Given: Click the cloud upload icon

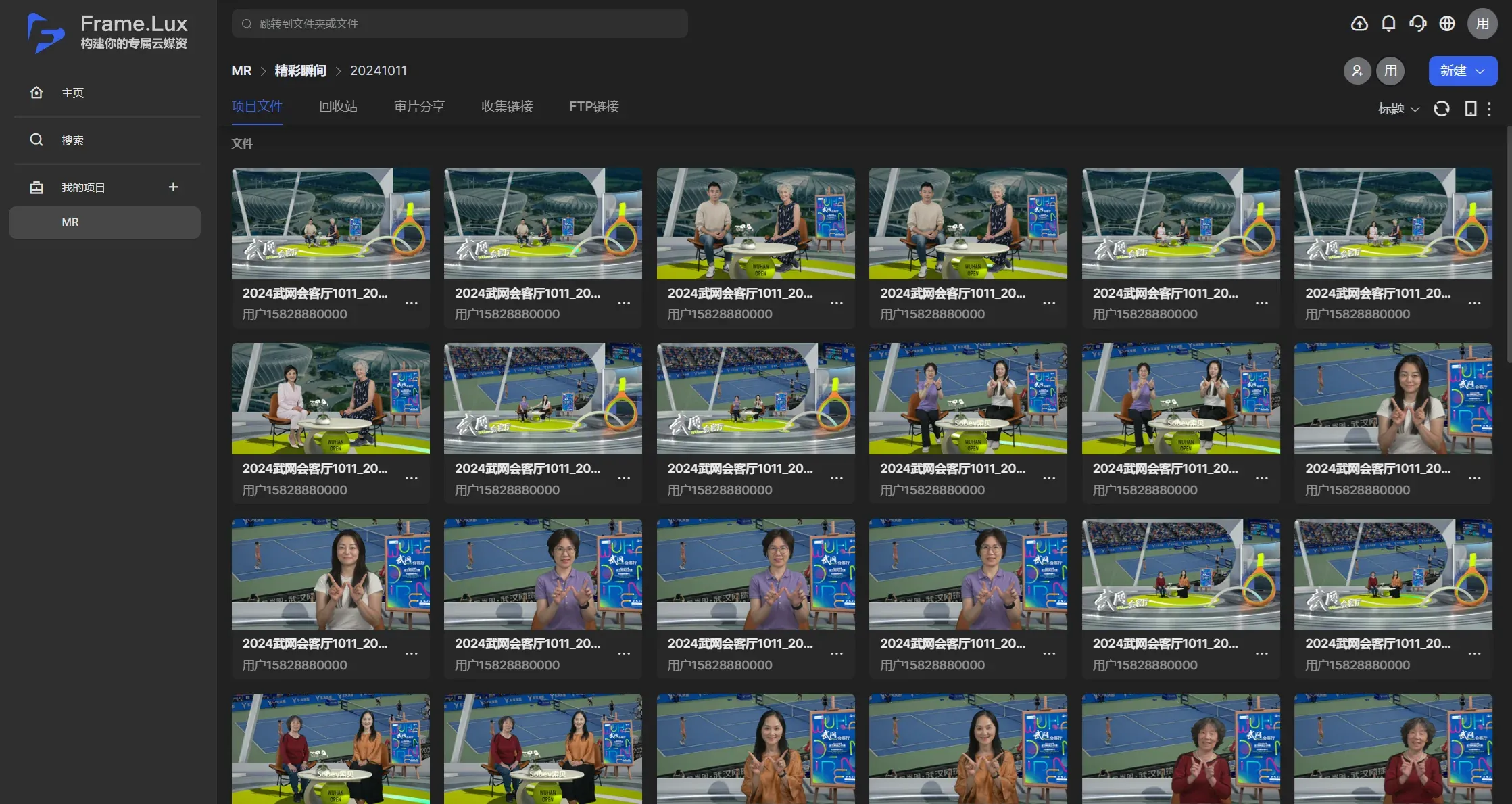Looking at the screenshot, I should (x=1359, y=24).
